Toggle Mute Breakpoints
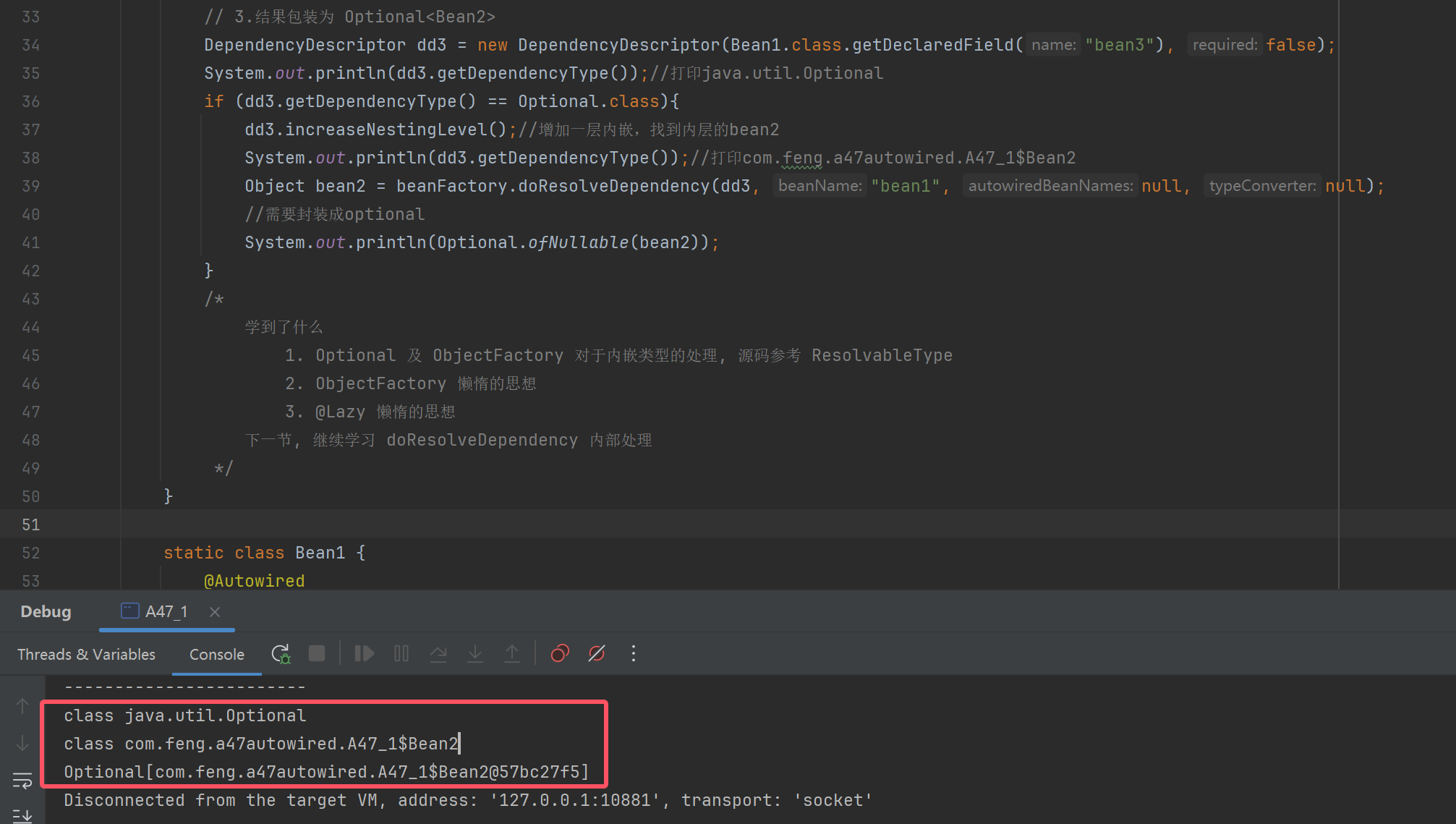The image size is (1456, 824). 597,654
